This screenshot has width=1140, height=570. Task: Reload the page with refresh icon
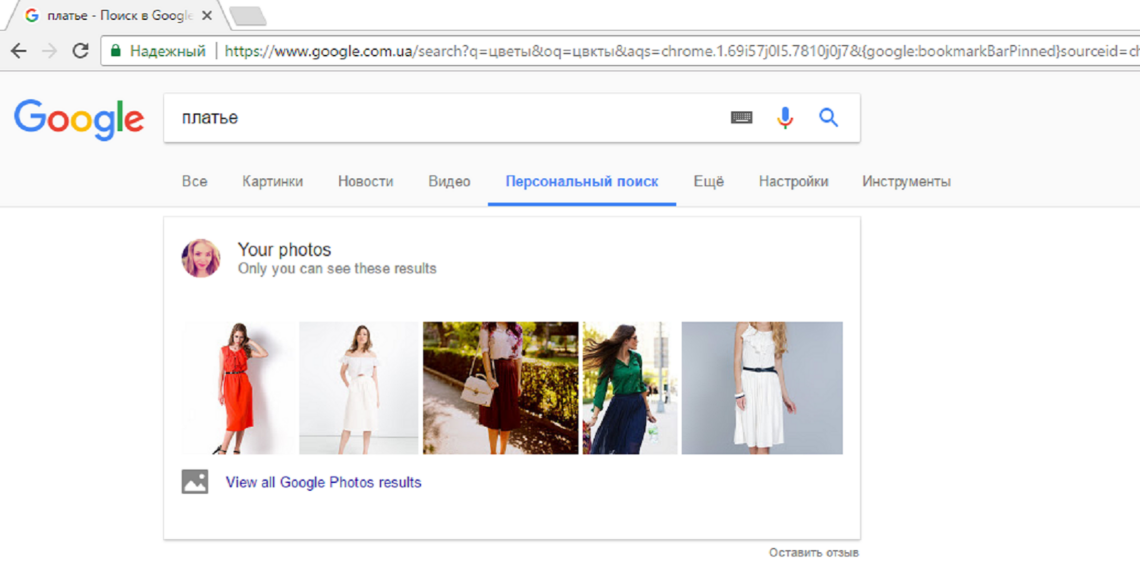pyautogui.click(x=81, y=51)
